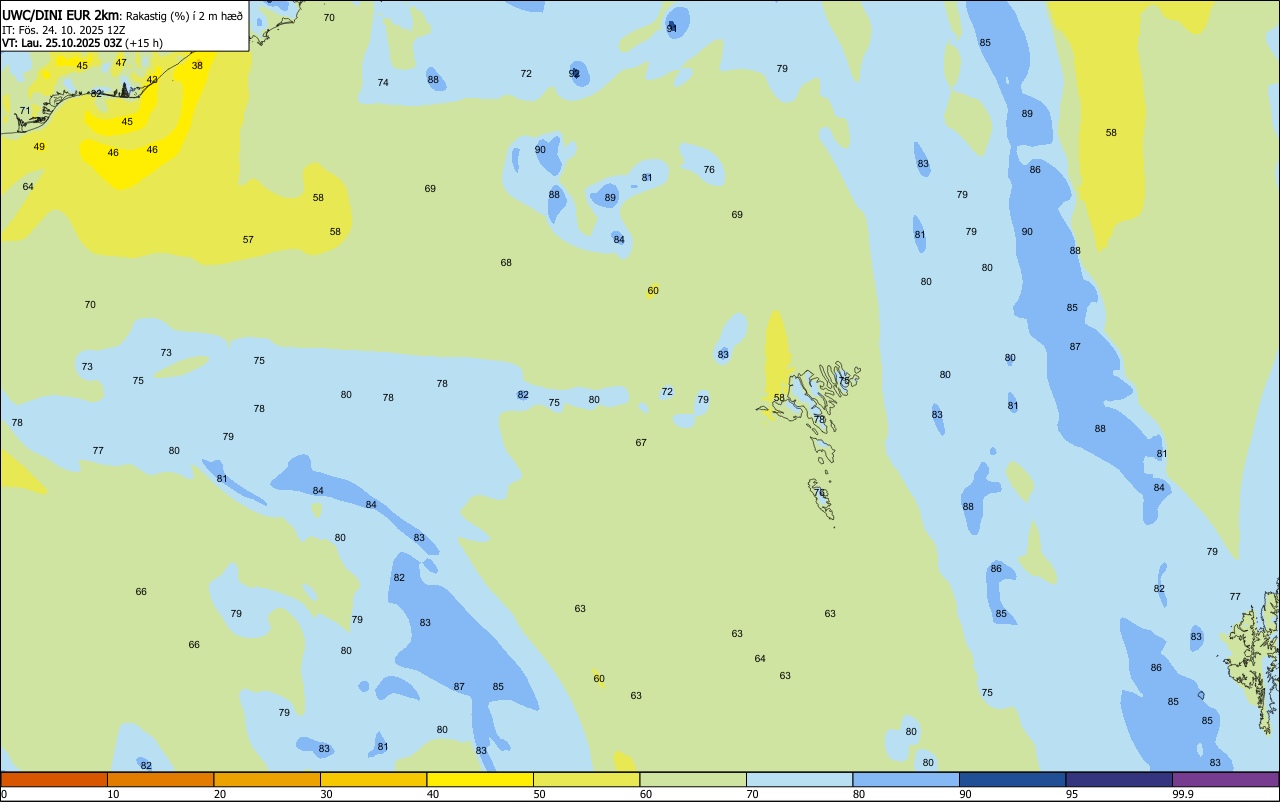
Task: Click the 10–20 orange legend swatch
Action: point(160,779)
